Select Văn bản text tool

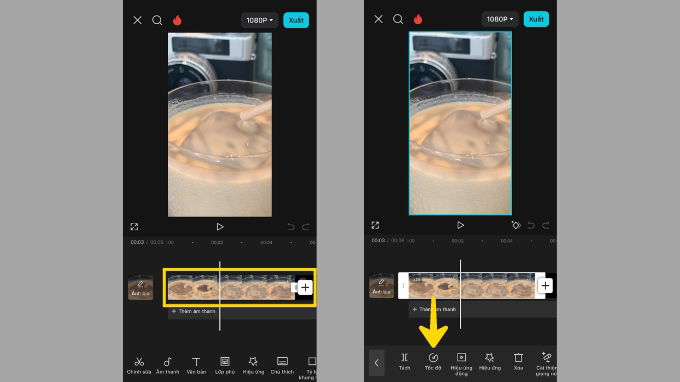pyautogui.click(x=196, y=365)
